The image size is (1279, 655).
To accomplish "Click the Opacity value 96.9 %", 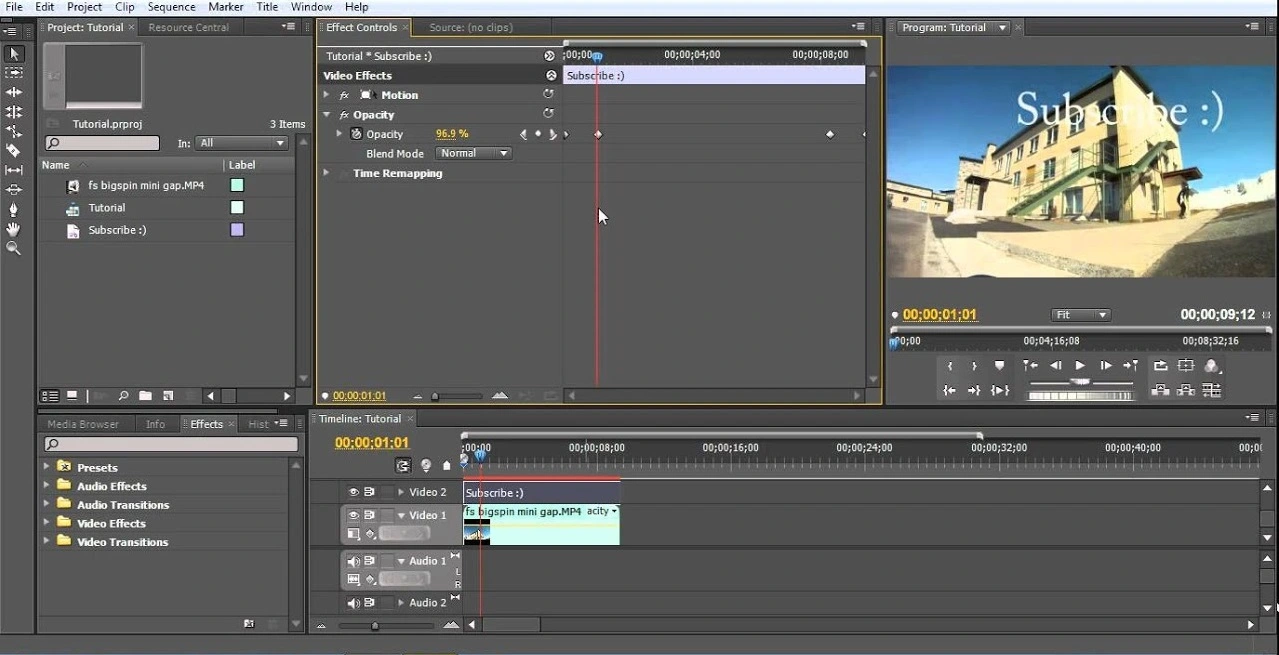I will tap(452, 134).
